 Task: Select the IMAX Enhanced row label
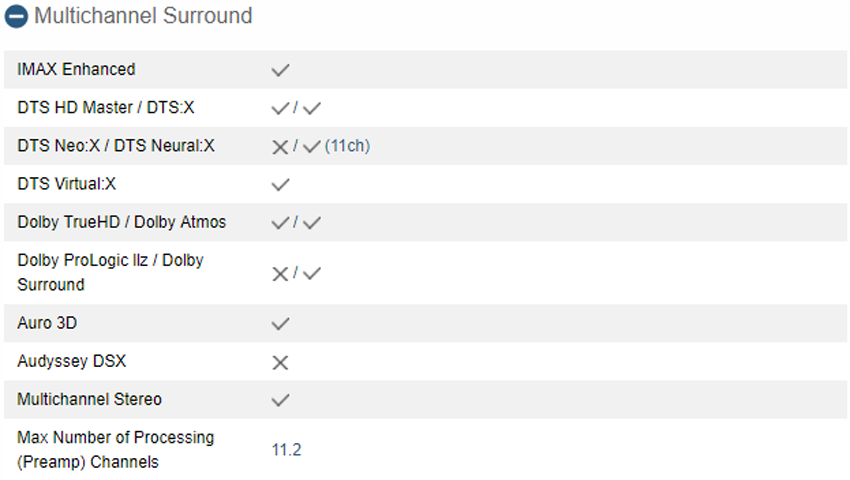tap(76, 69)
